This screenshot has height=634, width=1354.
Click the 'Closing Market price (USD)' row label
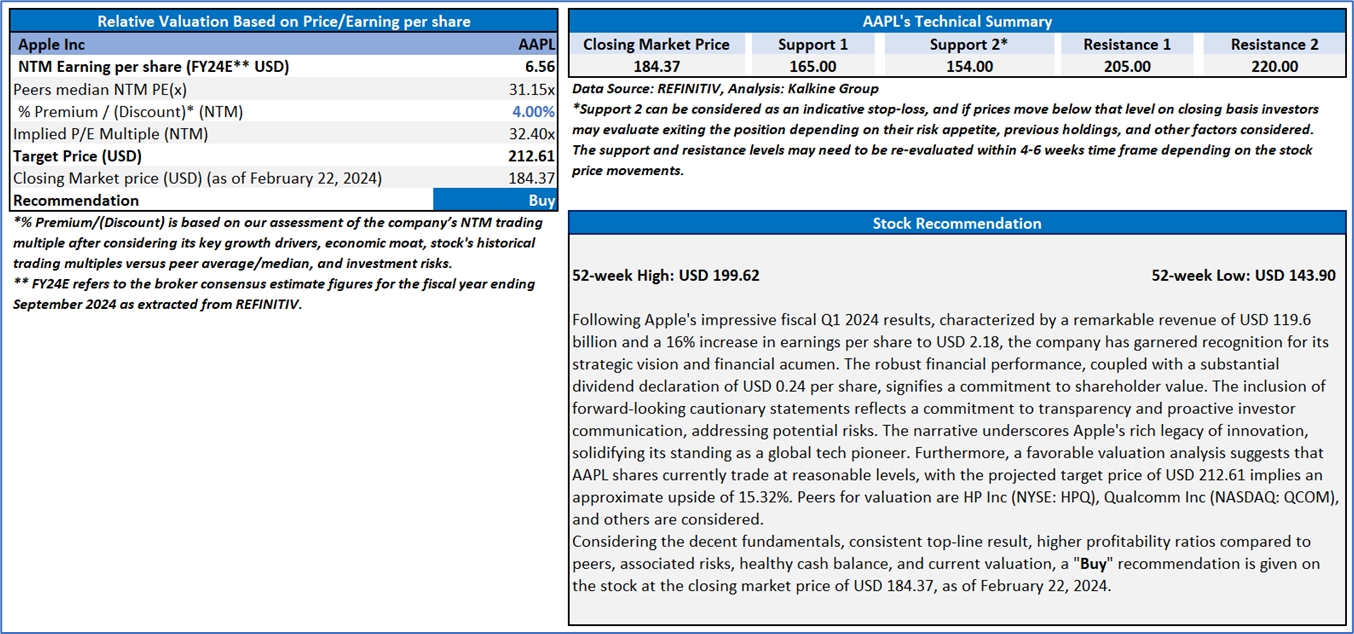click(197, 178)
